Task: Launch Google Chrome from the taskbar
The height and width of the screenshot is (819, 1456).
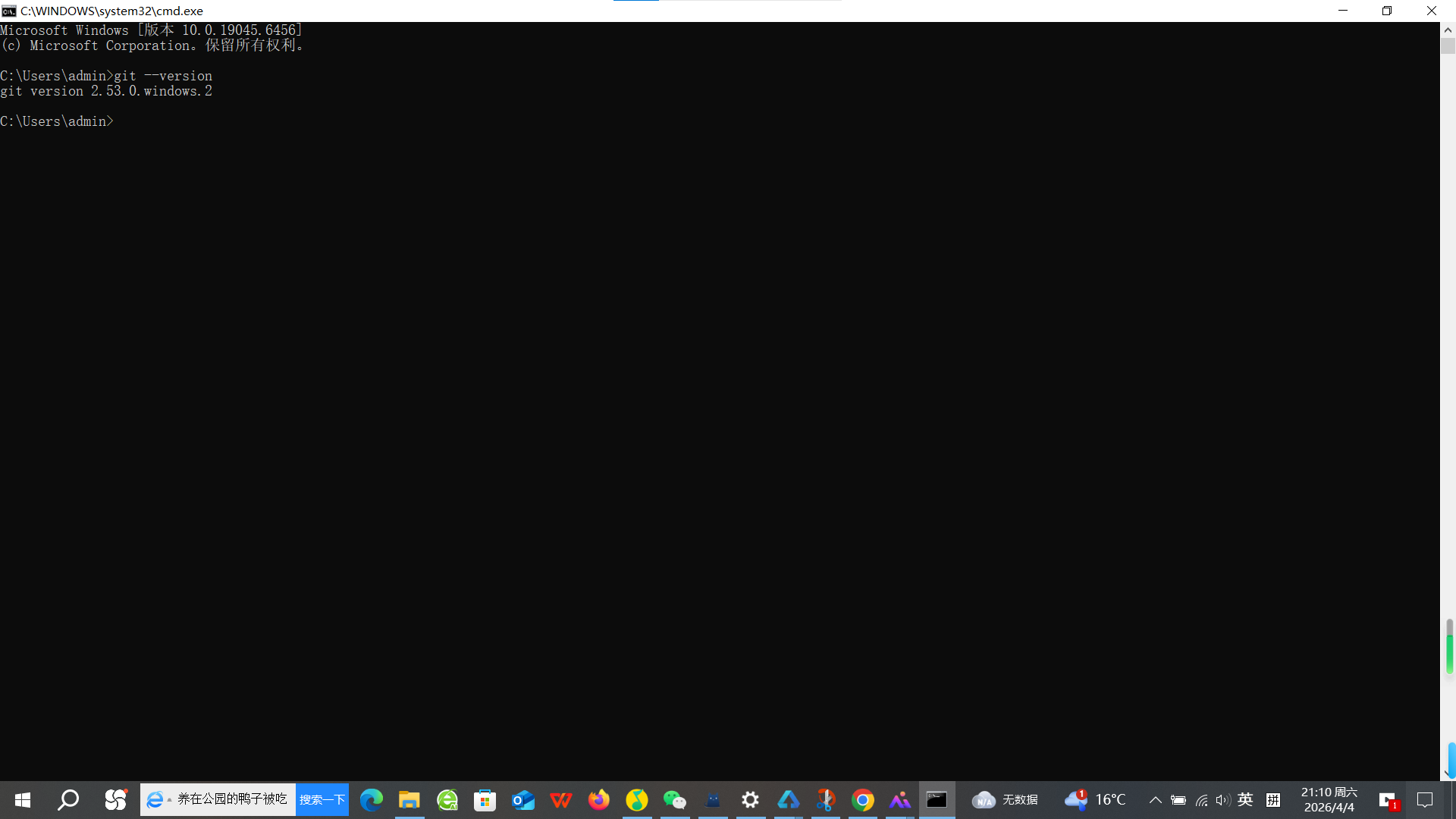Action: coord(863,800)
